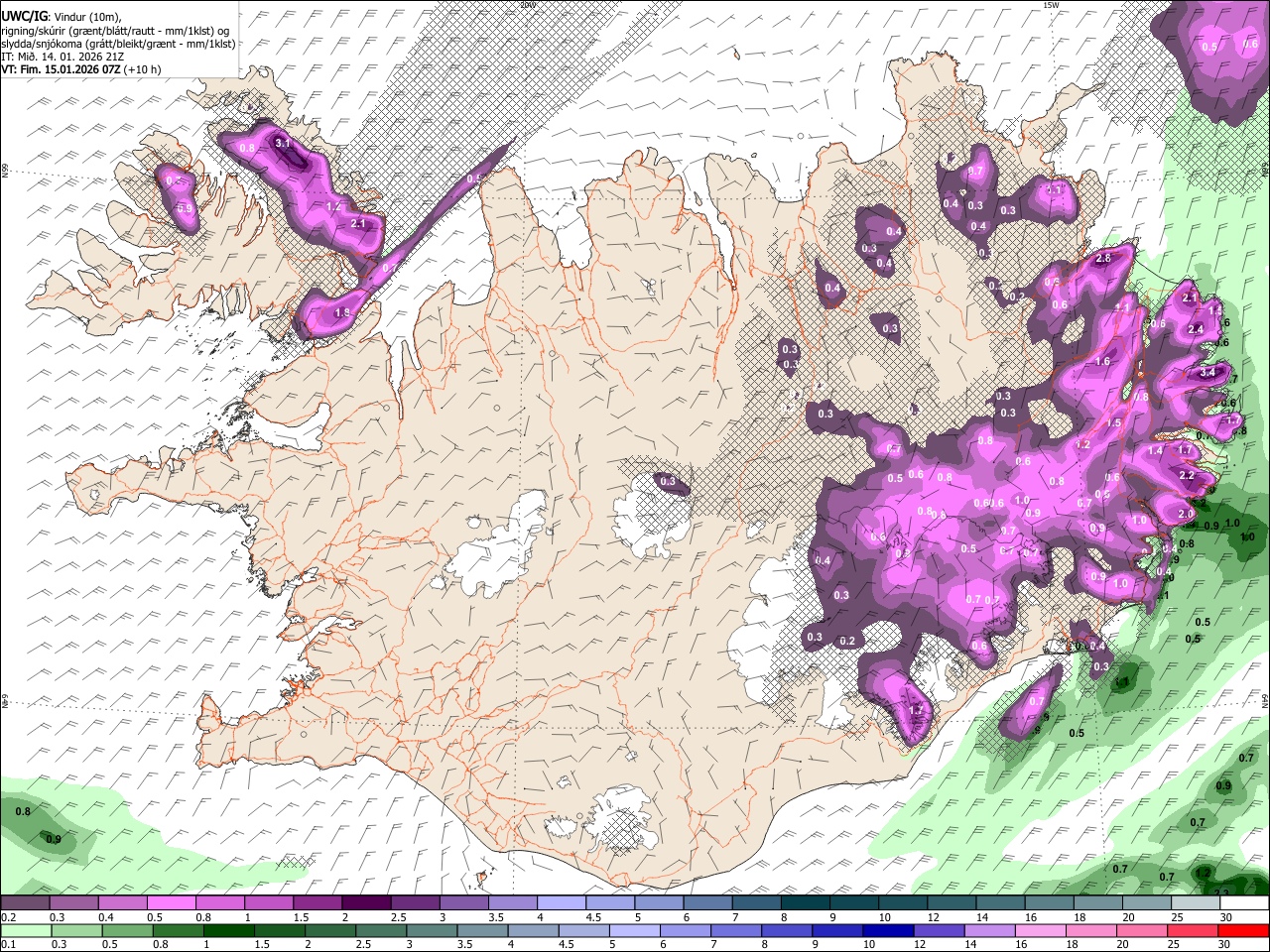The height and width of the screenshot is (952, 1270).
Task: Click the 2.4 snowfall value on the east coast
Action: pos(1196,329)
